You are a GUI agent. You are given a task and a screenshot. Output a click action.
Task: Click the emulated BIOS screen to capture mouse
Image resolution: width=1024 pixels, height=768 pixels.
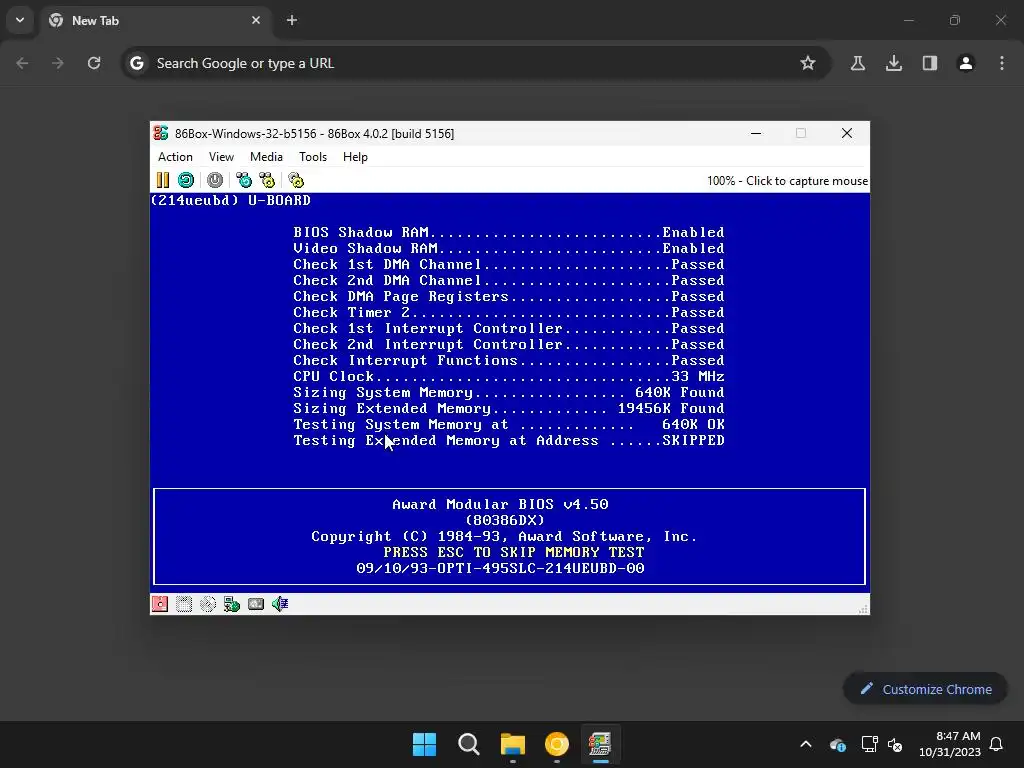point(510,392)
